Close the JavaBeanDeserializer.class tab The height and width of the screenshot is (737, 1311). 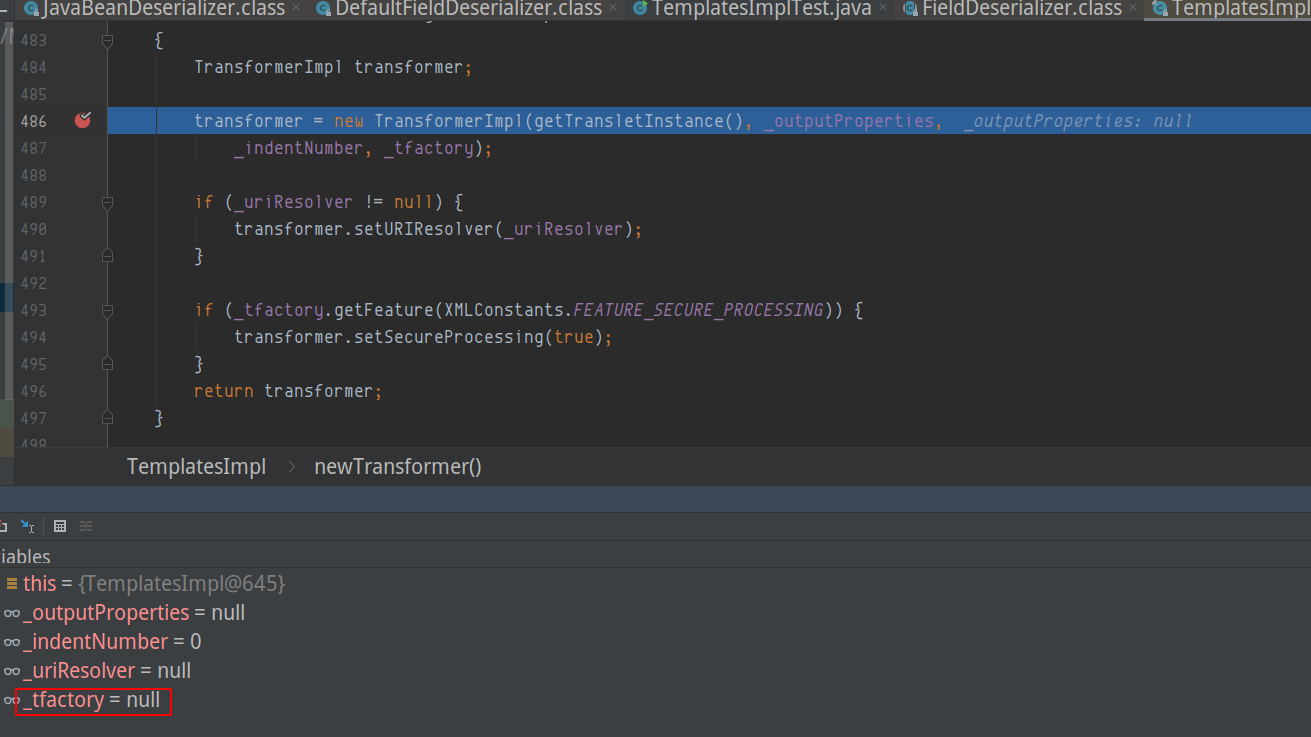[x=295, y=9]
